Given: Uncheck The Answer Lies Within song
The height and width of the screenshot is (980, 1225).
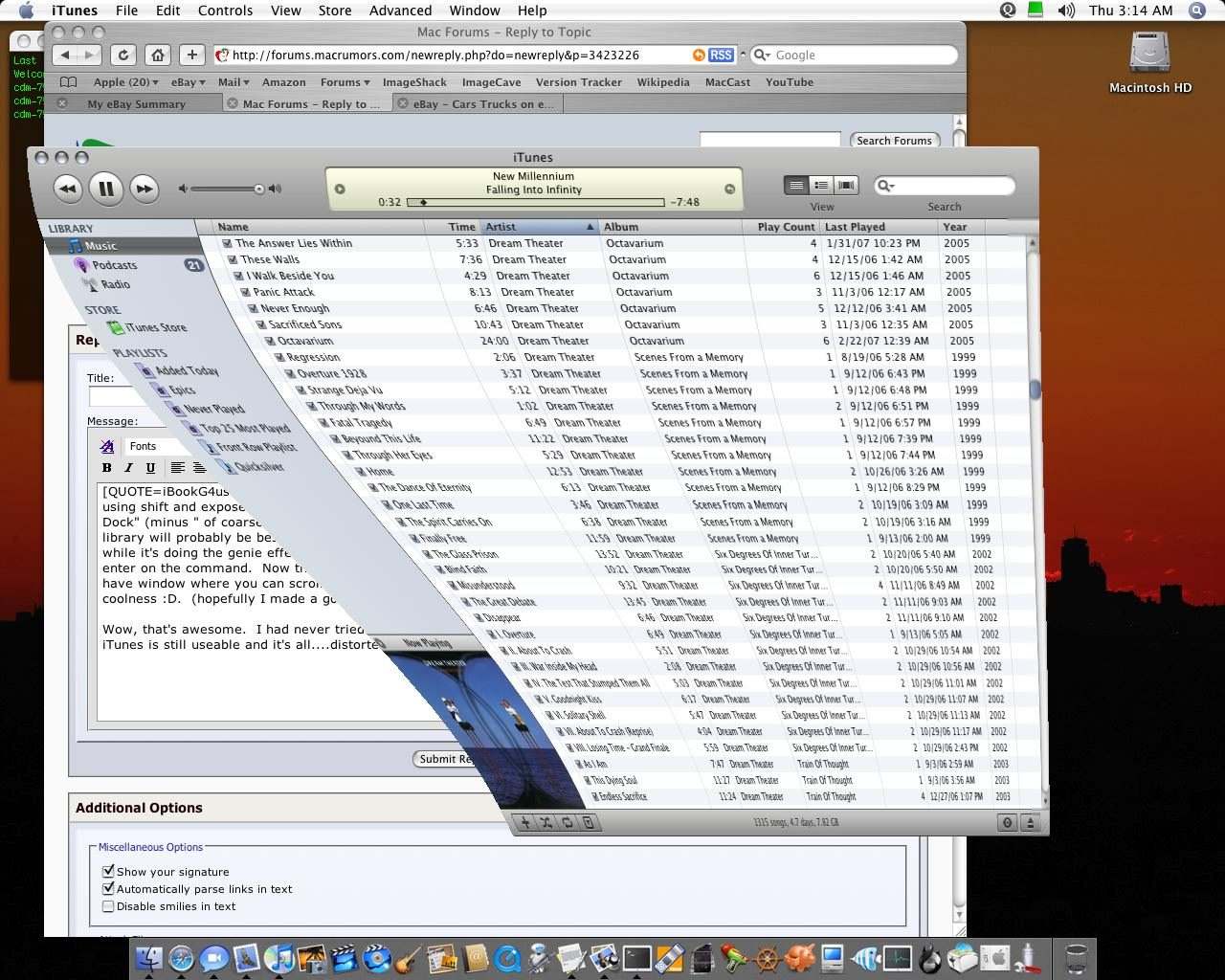Looking at the screenshot, I should tap(228, 243).
